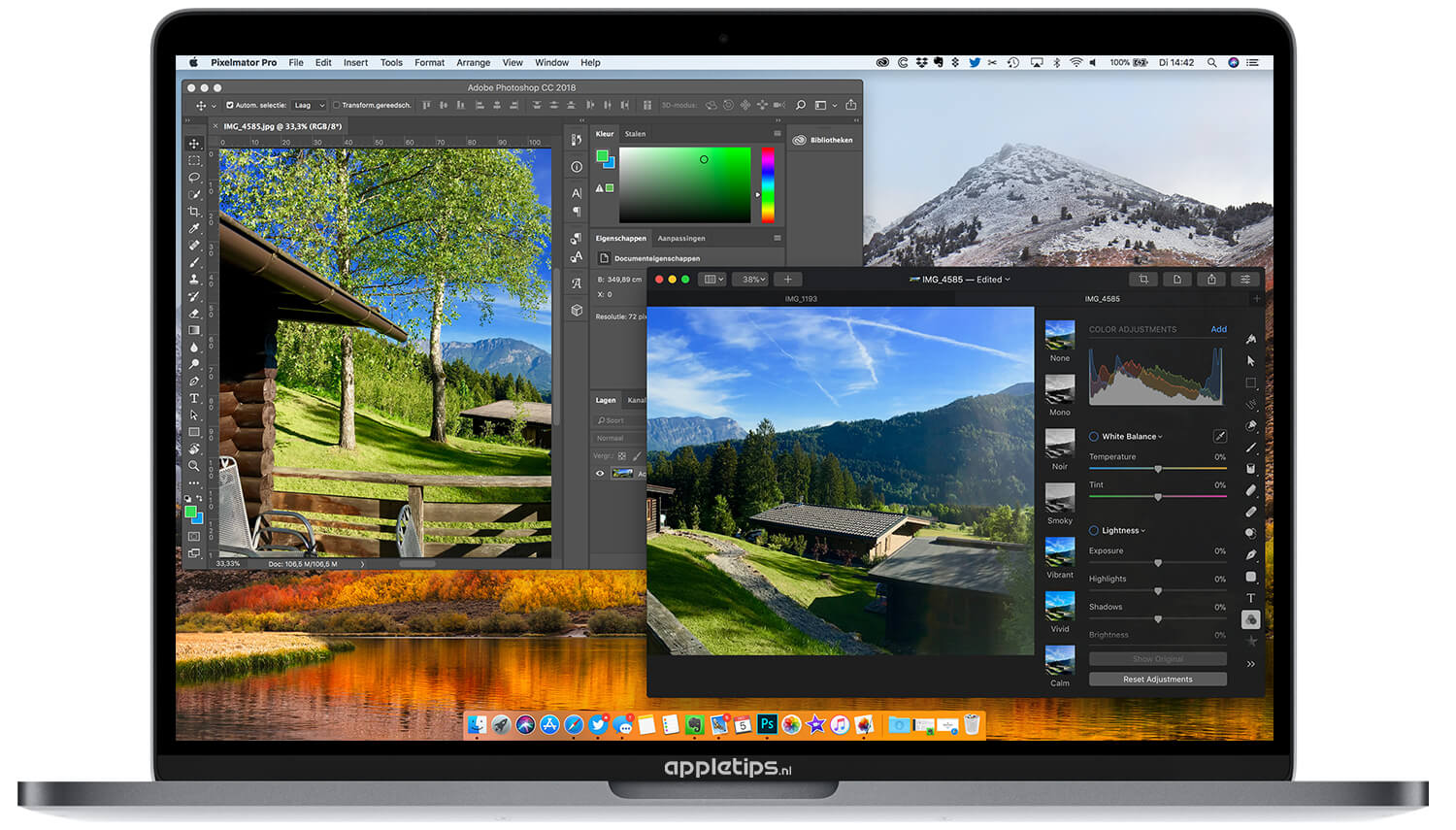1456x830 pixels.
Task: Open the Laag dropdown in options bar
Action: pyautogui.click(x=310, y=105)
